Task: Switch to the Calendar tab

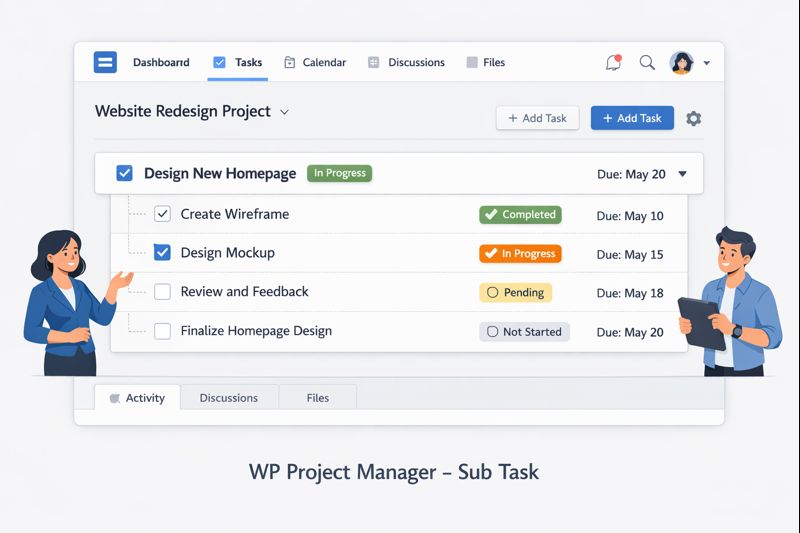Action: click(x=324, y=62)
